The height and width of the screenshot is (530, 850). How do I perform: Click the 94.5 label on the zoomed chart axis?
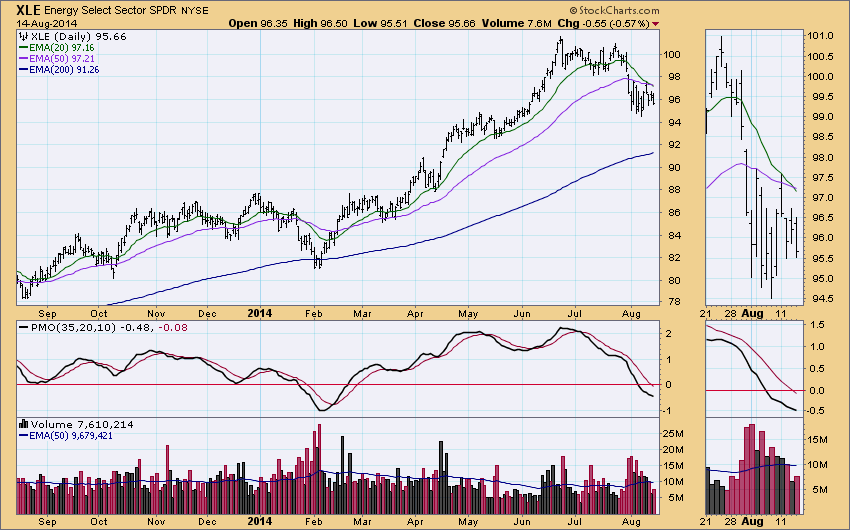pos(821,299)
